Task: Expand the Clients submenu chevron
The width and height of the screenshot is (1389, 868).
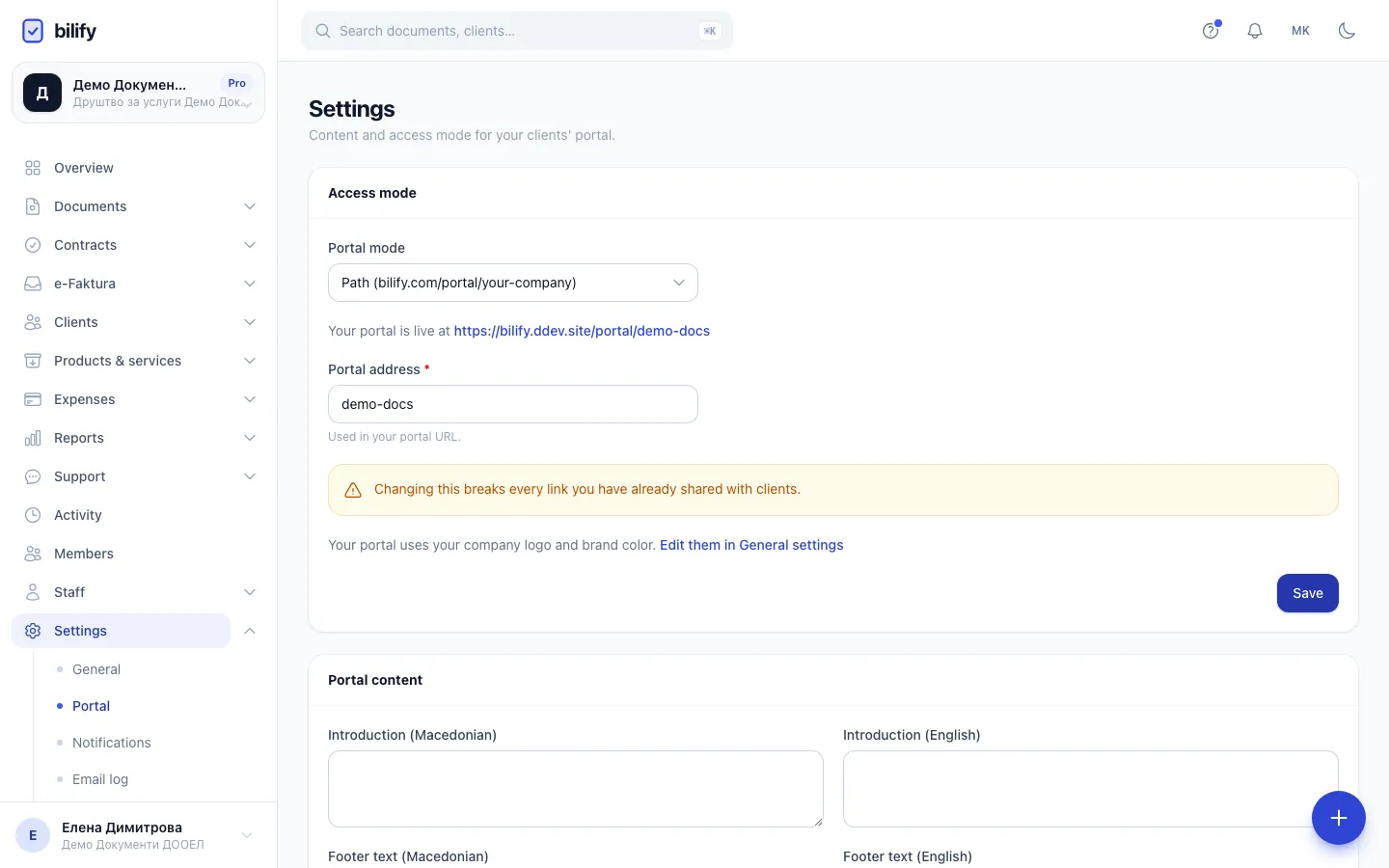Action: coord(250,322)
